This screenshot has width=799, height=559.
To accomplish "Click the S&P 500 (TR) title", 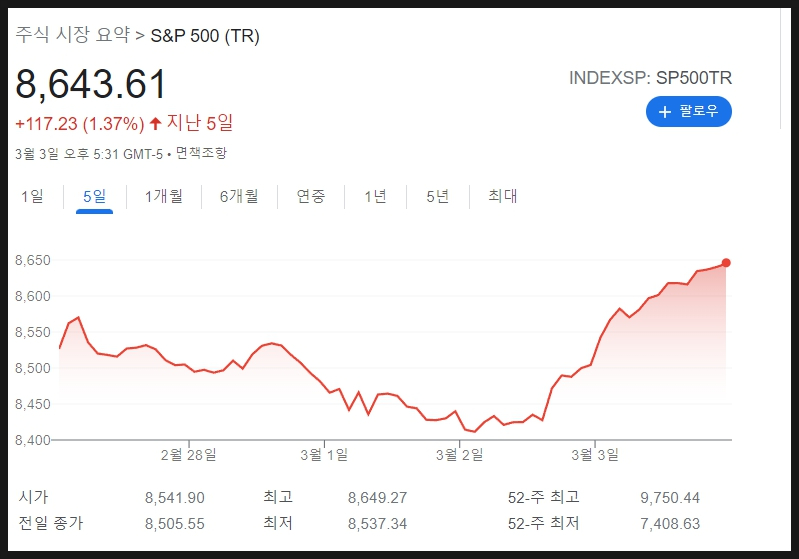I will [x=205, y=36].
